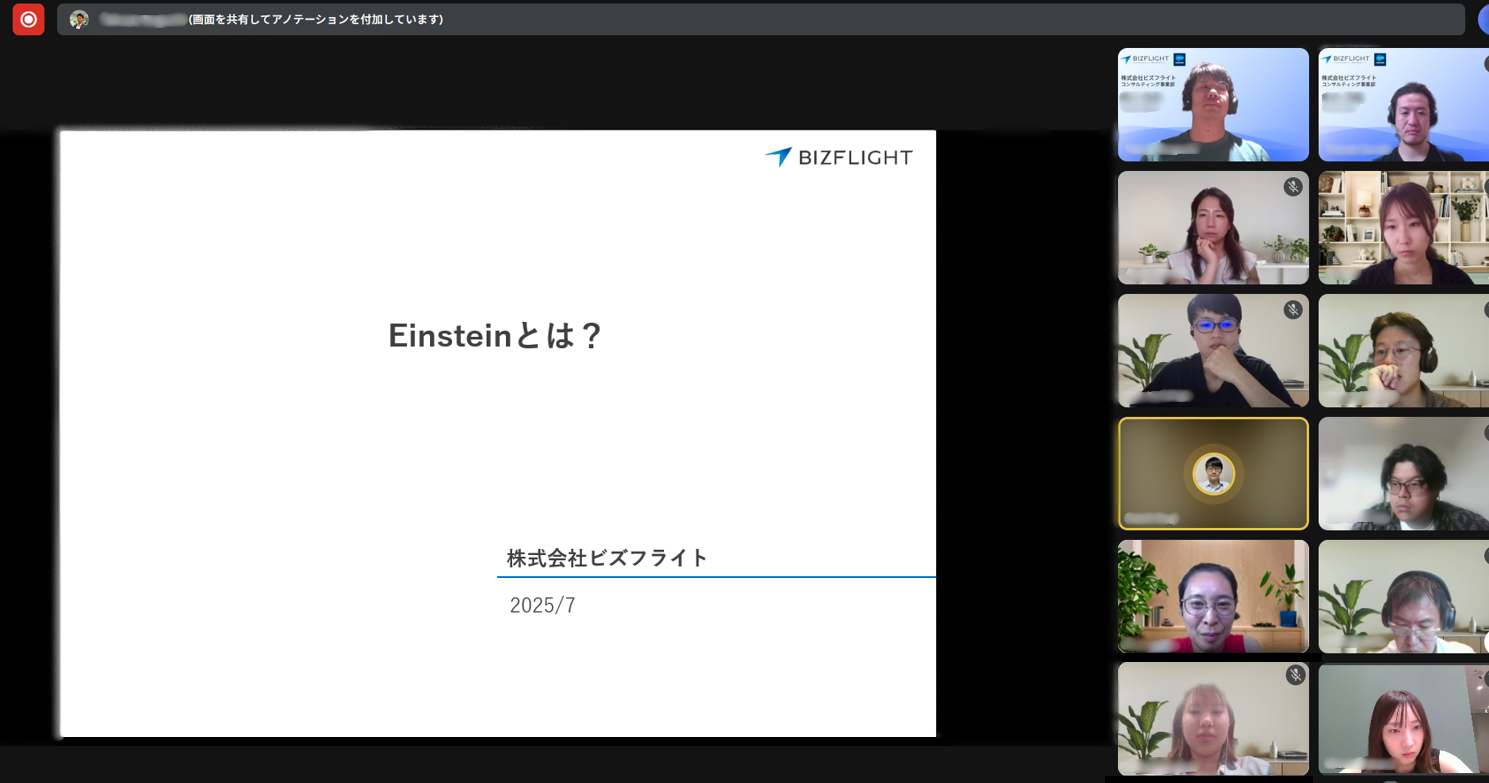Toggle the mute icon on the blue-glasses participant's tile
This screenshot has width=1489, height=783.
tap(1293, 311)
